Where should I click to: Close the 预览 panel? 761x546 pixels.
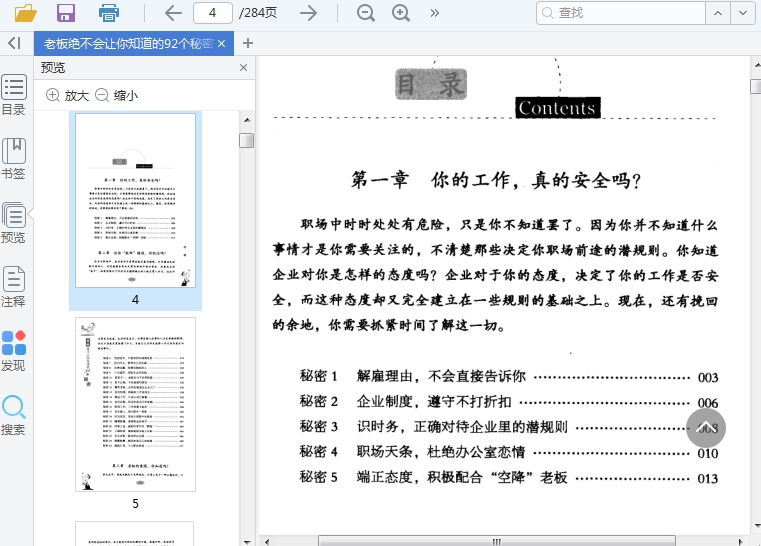[244, 67]
